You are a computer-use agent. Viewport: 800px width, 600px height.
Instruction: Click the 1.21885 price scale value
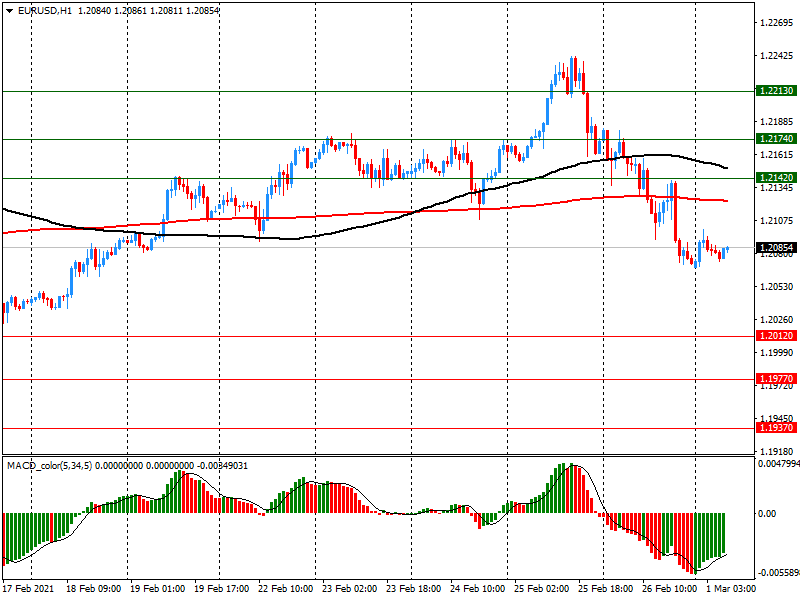777,122
